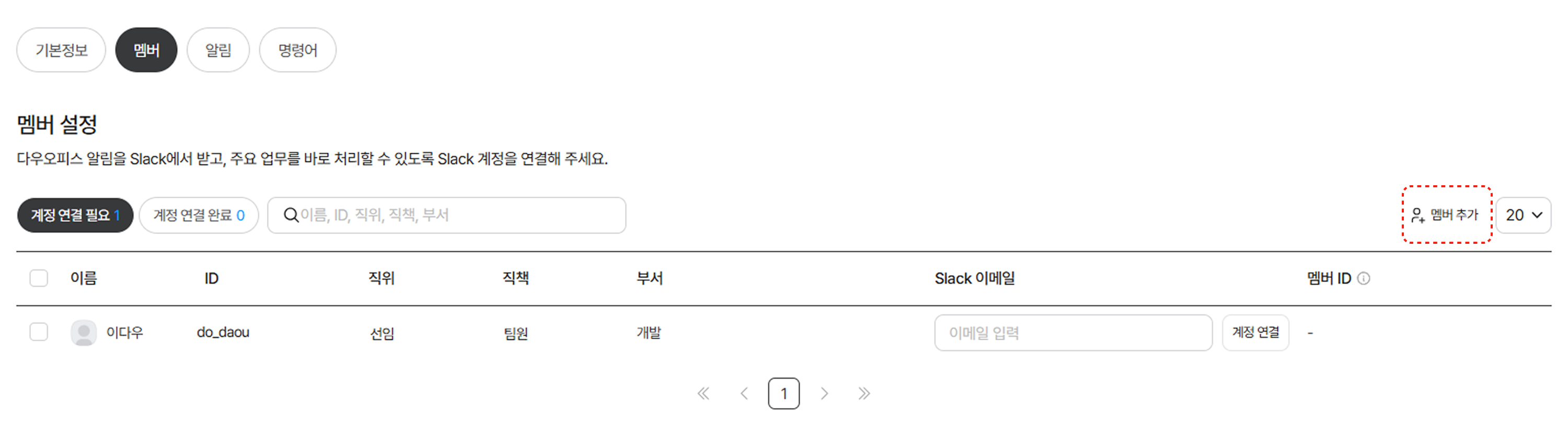This screenshot has height=428, width=1568.
Task: Go to last page double-chevron icon
Action: (864, 394)
